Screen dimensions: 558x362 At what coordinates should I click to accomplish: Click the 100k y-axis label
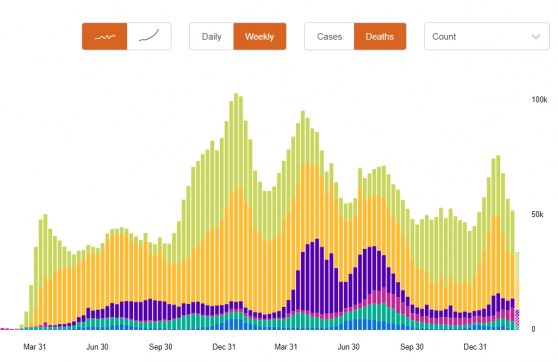pyautogui.click(x=539, y=100)
